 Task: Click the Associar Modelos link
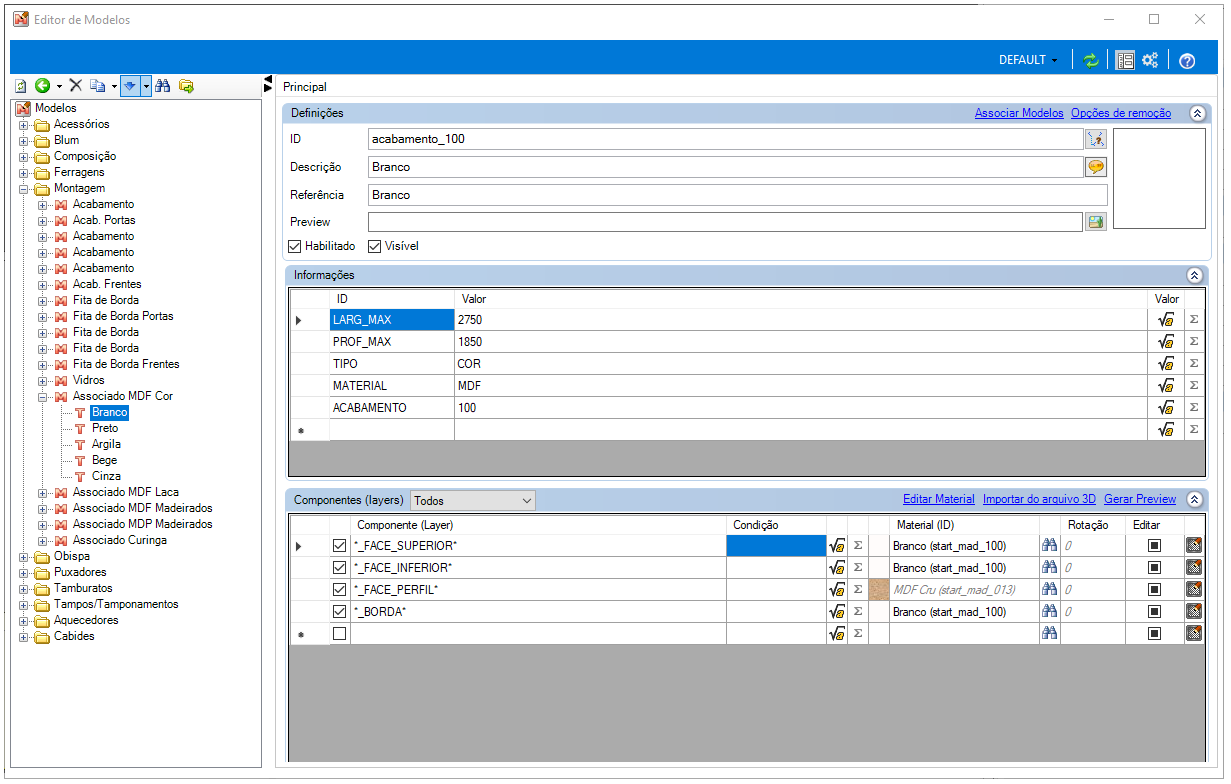[x=1019, y=113]
